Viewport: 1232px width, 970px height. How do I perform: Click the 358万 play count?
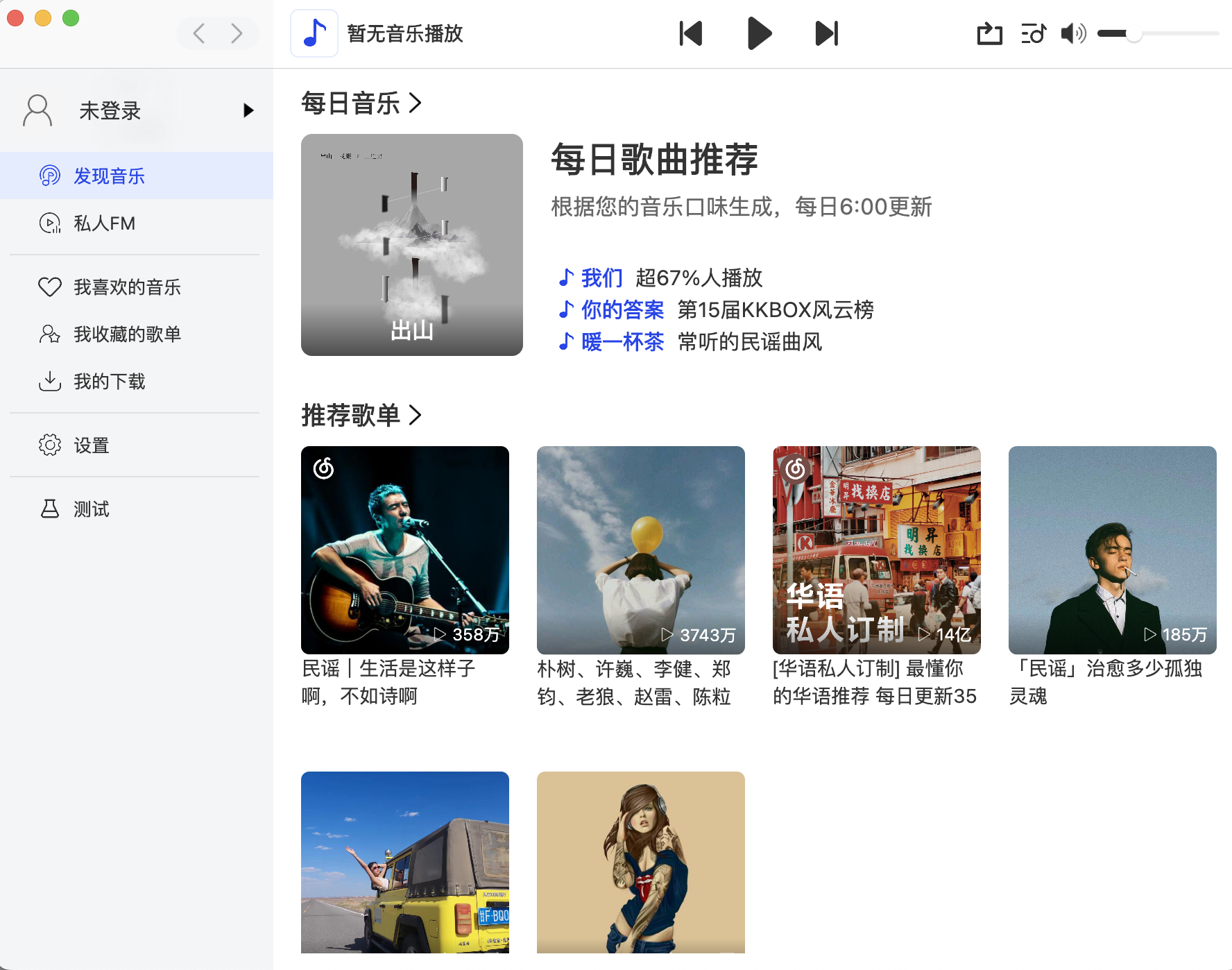pyautogui.click(x=476, y=634)
